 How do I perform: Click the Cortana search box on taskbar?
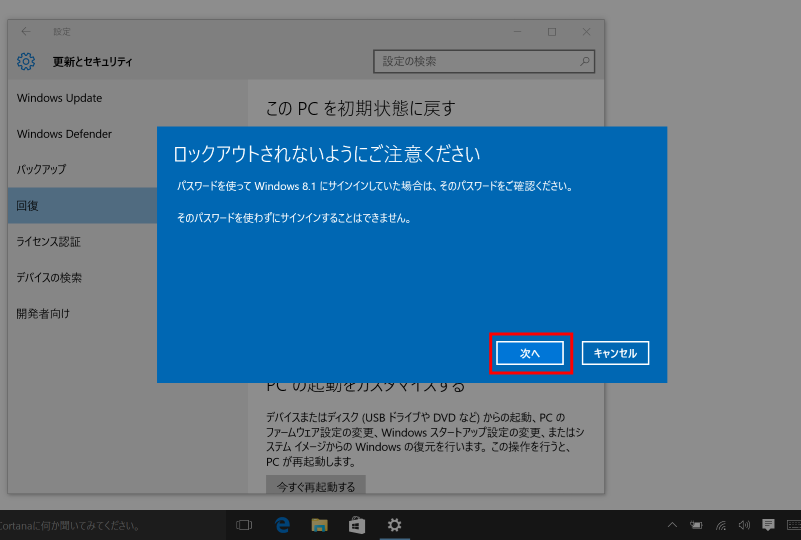point(112,525)
